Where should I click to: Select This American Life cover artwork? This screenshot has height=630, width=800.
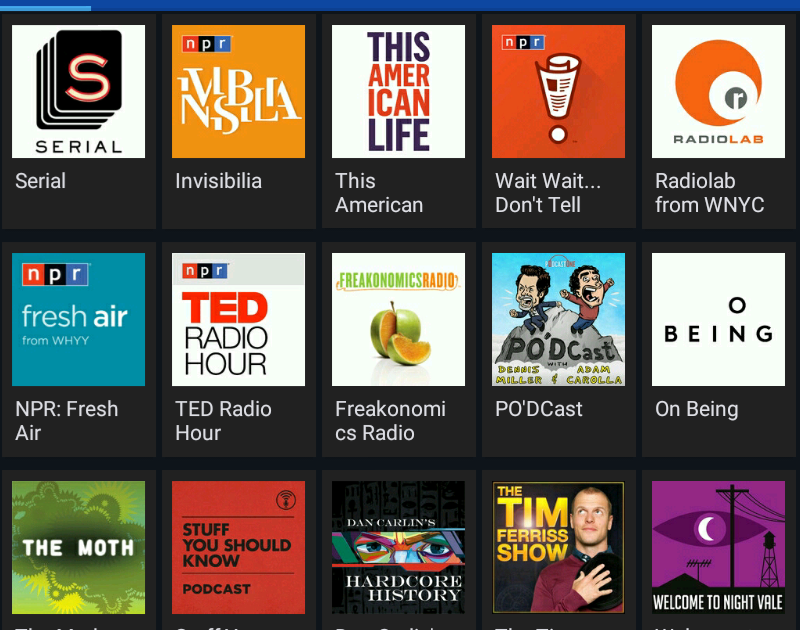(398, 91)
